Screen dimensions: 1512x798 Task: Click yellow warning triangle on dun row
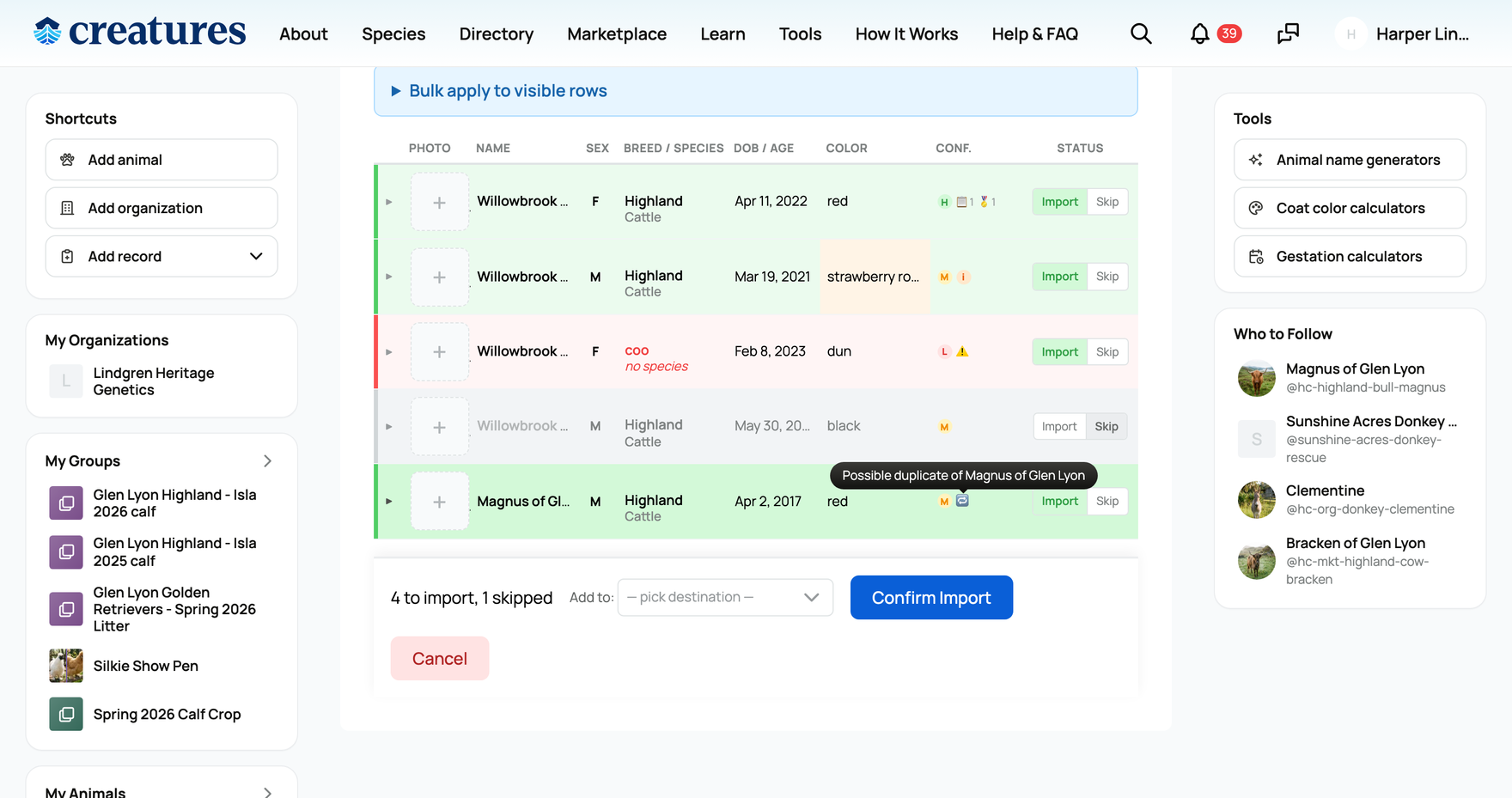click(962, 351)
